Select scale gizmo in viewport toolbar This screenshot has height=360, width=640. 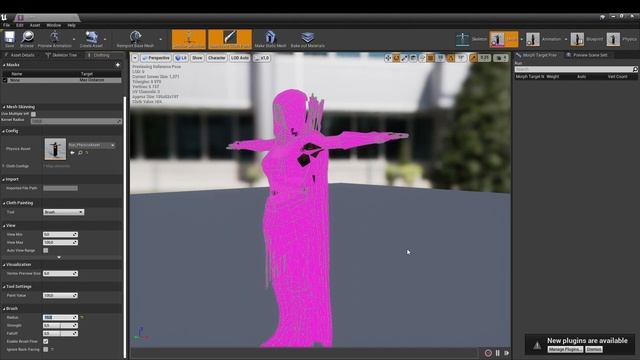[404, 58]
